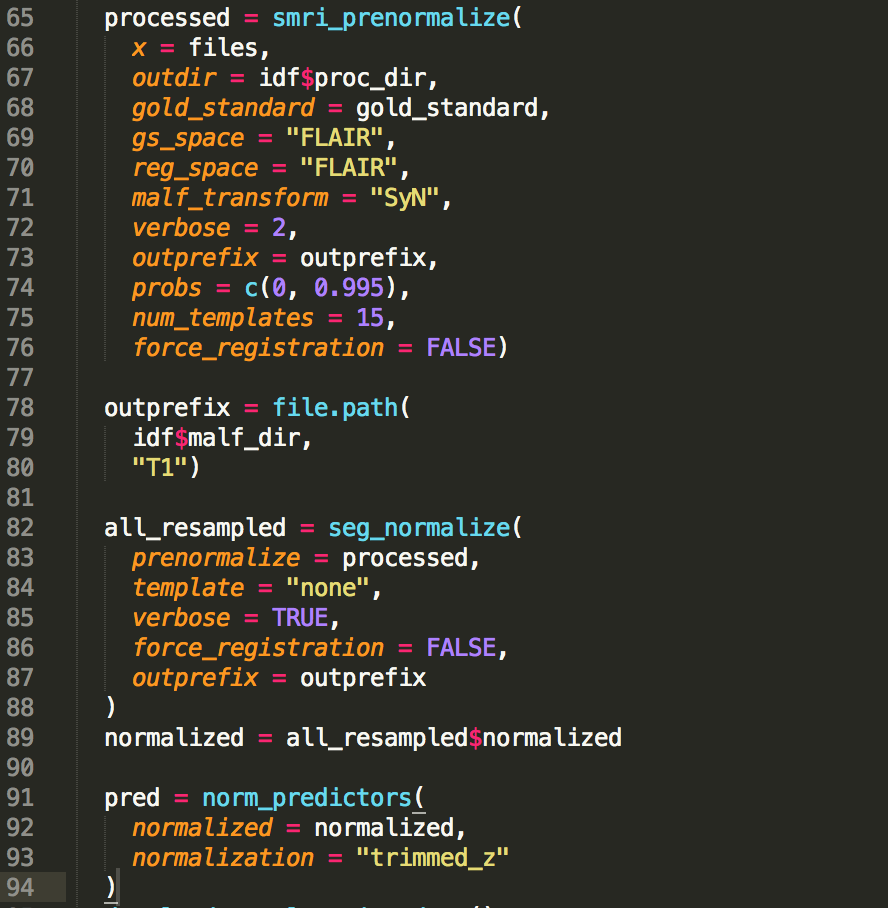Click line number 65 in gutter
Viewport: 888px width, 908px height.
click(20, 17)
